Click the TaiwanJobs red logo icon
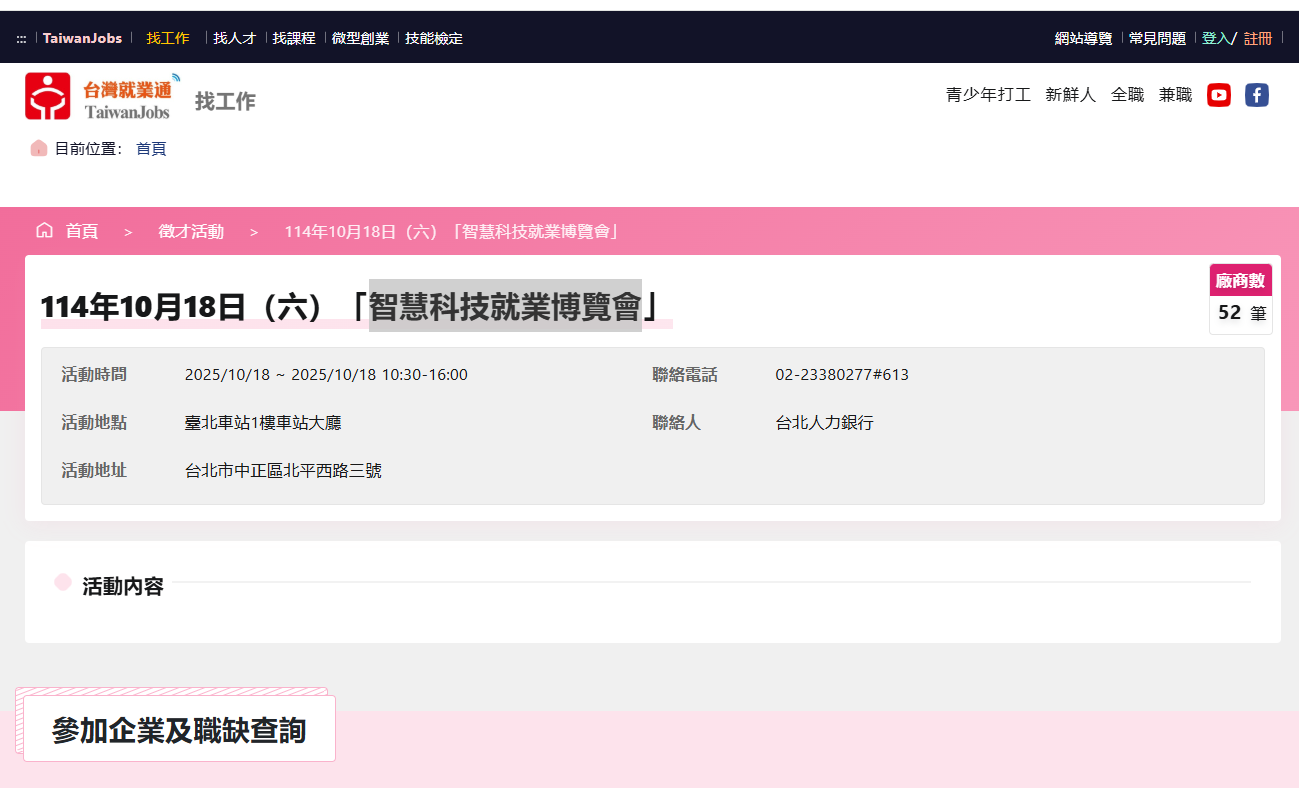This screenshot has width=1299, height=788. point(48,96)
